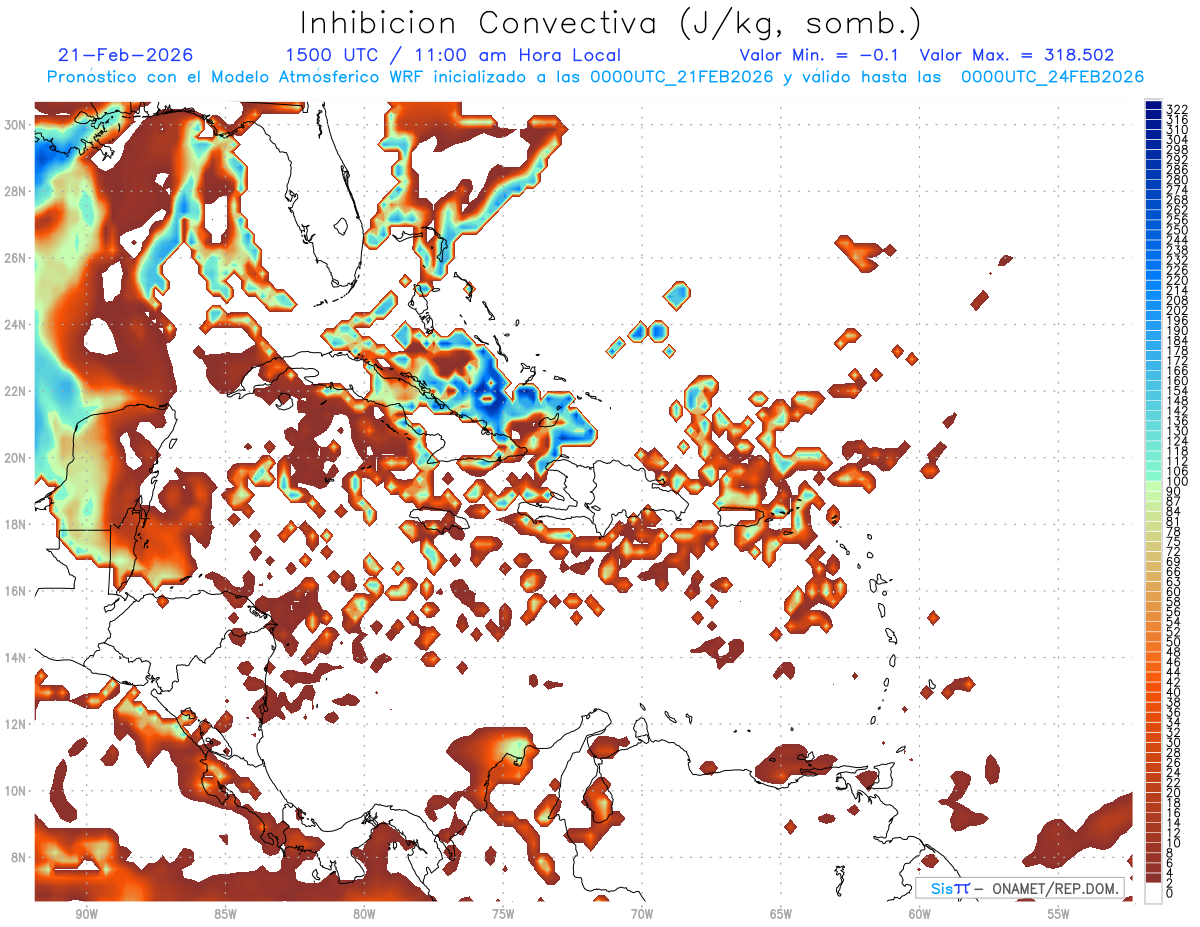Pick the white swatch beside 0 on scale
This screenshot has height=927, width=1200.
pyautogui.click(x=1153, y=893)
